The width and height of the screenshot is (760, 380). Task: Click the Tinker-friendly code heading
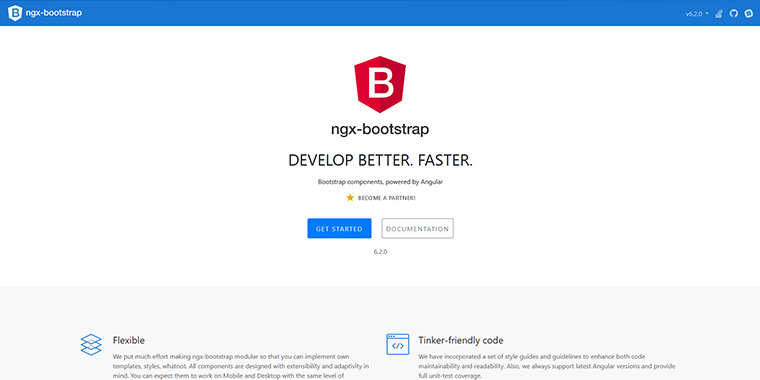pos(460,340)
